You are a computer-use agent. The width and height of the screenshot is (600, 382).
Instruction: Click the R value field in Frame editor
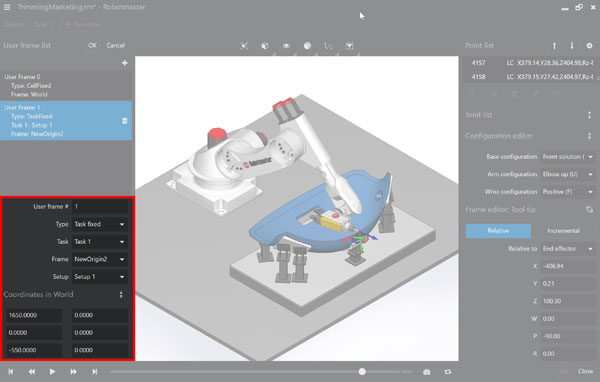click(567, 354)
